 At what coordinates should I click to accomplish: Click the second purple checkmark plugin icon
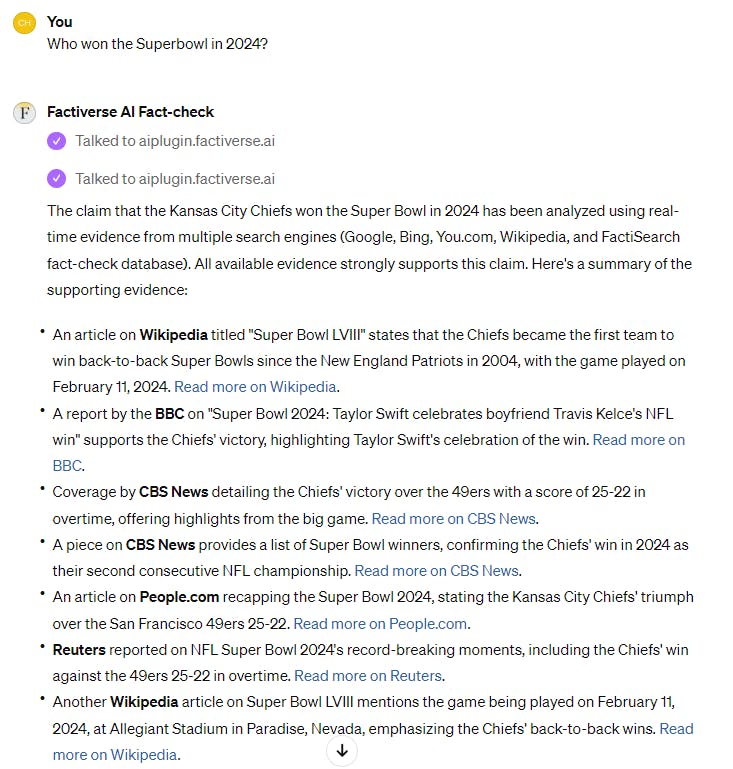pyautogui.click(x=56, y=179)
